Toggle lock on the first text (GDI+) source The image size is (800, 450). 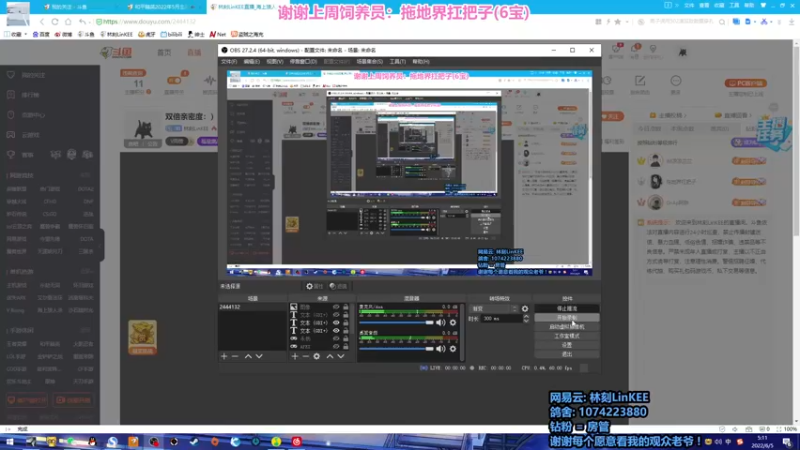(346, 315)
